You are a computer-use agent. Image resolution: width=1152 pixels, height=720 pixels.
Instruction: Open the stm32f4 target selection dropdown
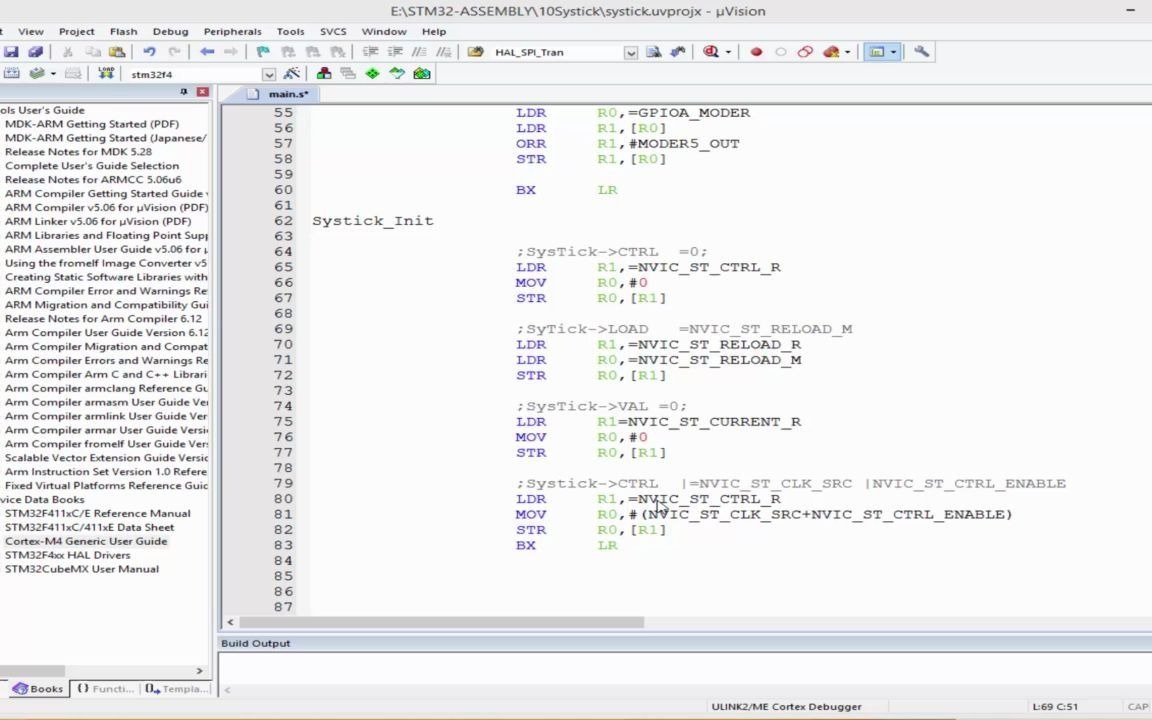(269, 73)
